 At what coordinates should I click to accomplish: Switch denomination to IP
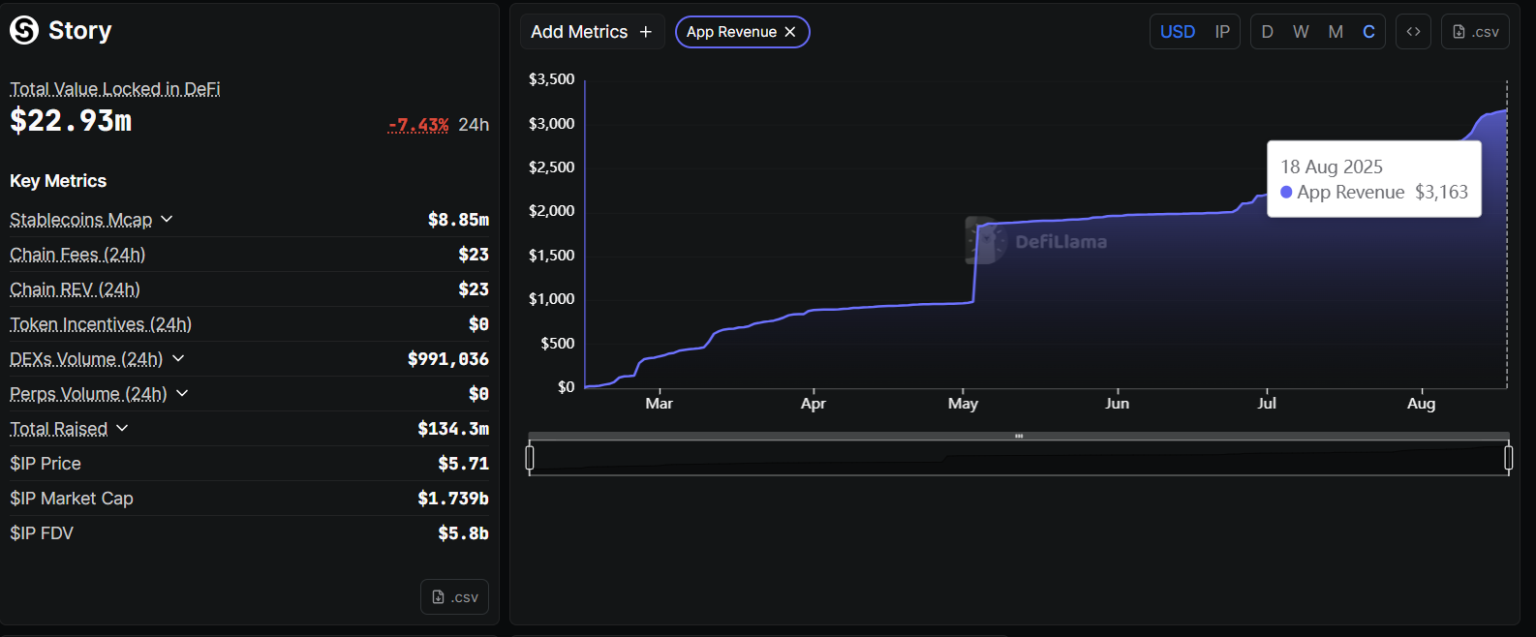point(1222,31)
